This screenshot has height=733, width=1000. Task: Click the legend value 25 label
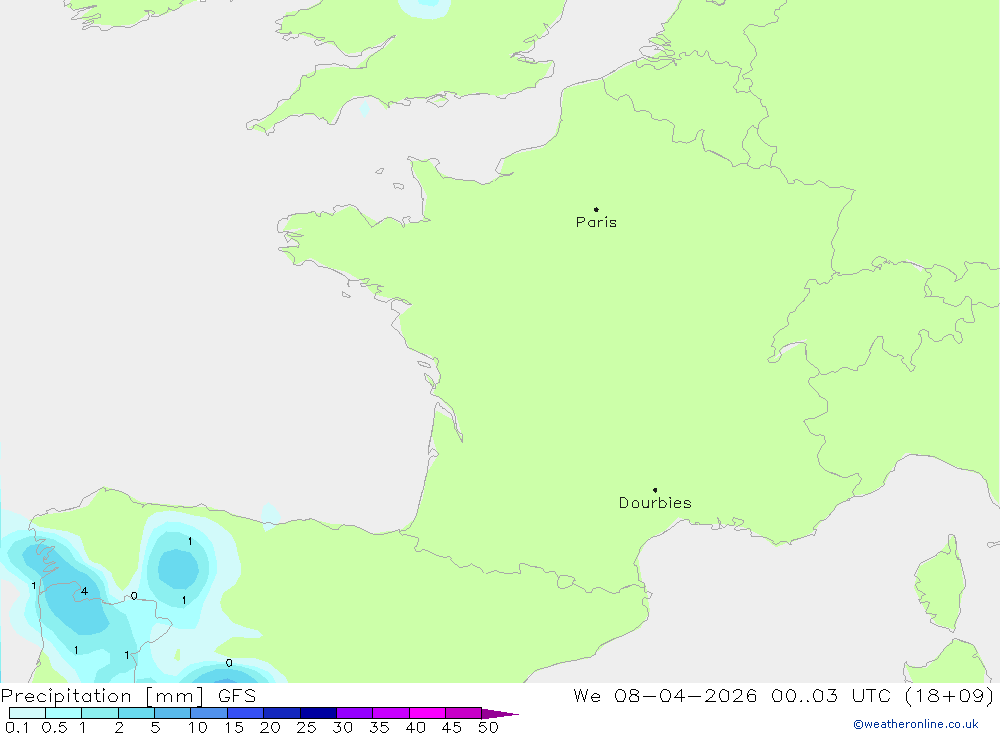pyautogui.click(x=306, y=727)
